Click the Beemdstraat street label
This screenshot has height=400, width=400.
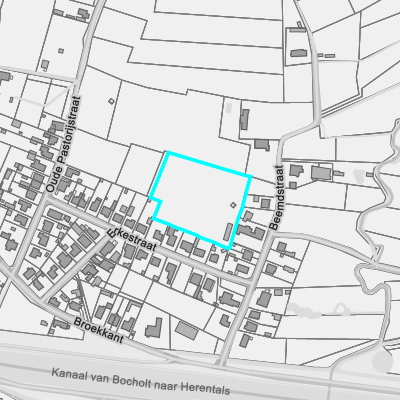tap(277, 197)
